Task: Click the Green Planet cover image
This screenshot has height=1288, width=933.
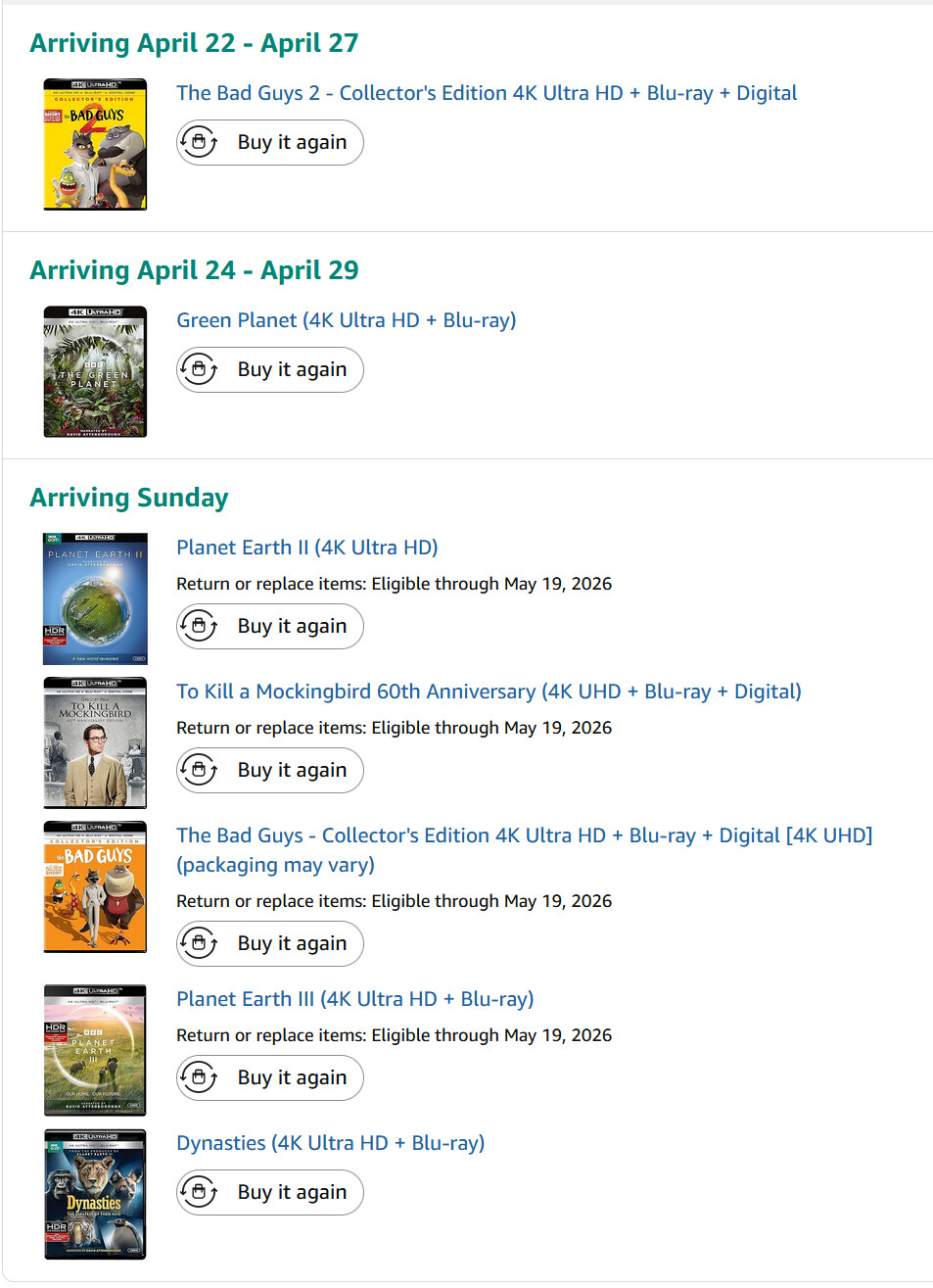Action: 95,371
